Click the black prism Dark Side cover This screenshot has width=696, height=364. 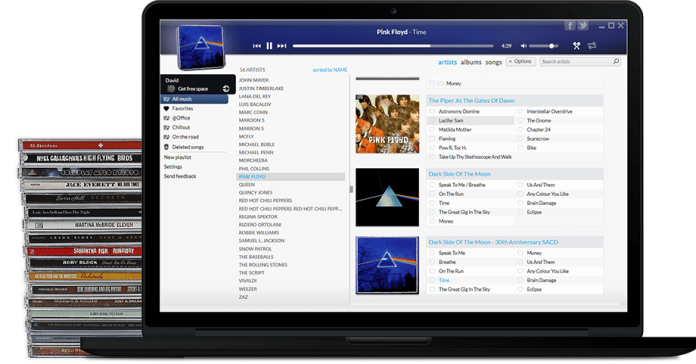(387, 198)
